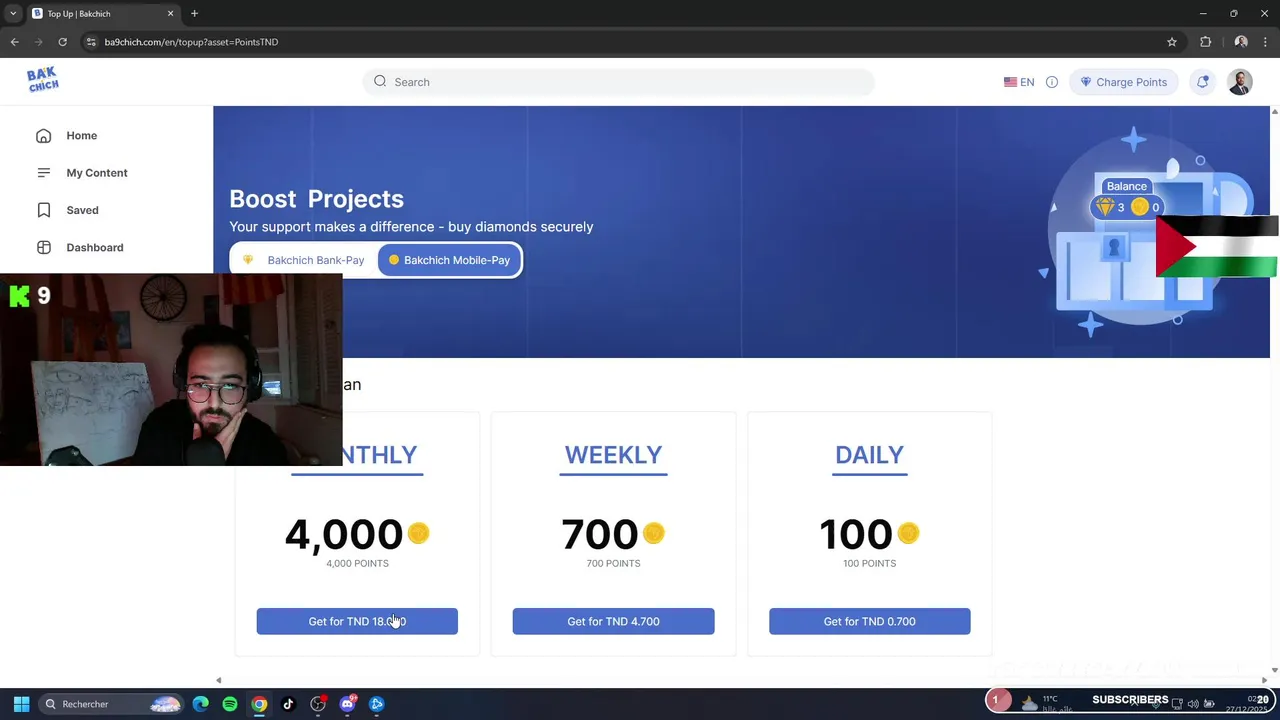Click the info circle icon
The width and height of the screenshot is (1280, 720).
point(1052,82)
